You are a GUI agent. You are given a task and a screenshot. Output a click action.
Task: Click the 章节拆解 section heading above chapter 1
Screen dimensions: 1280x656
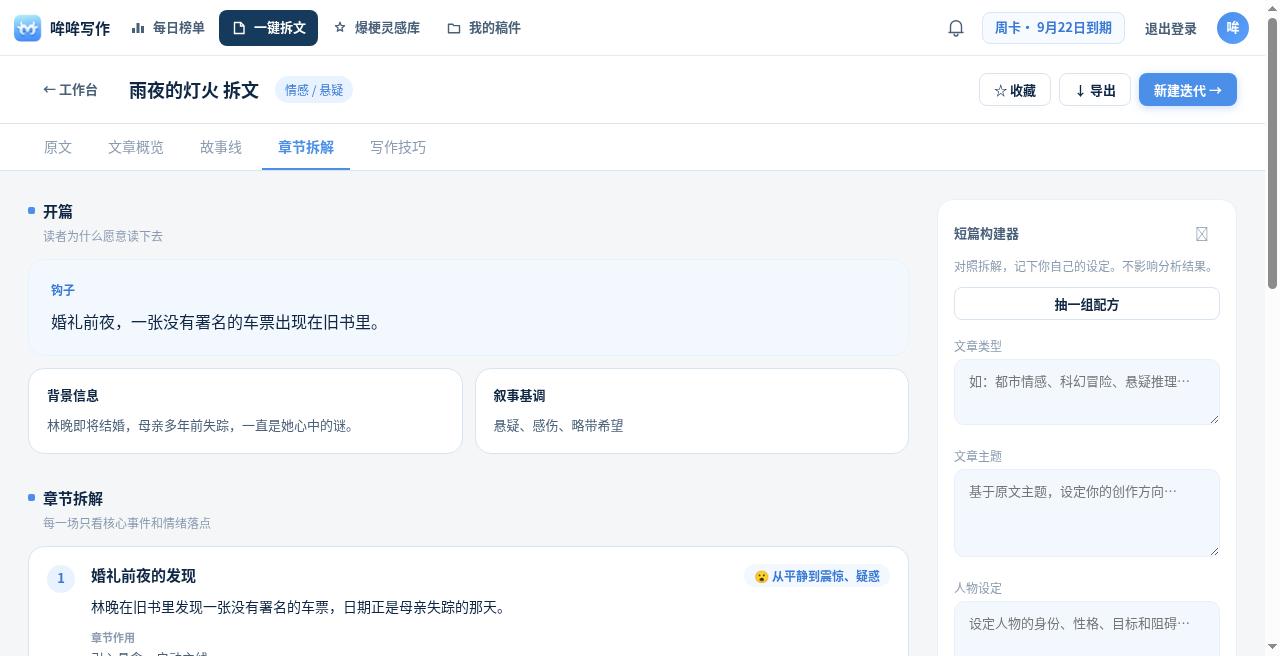(x=73, y=499)
